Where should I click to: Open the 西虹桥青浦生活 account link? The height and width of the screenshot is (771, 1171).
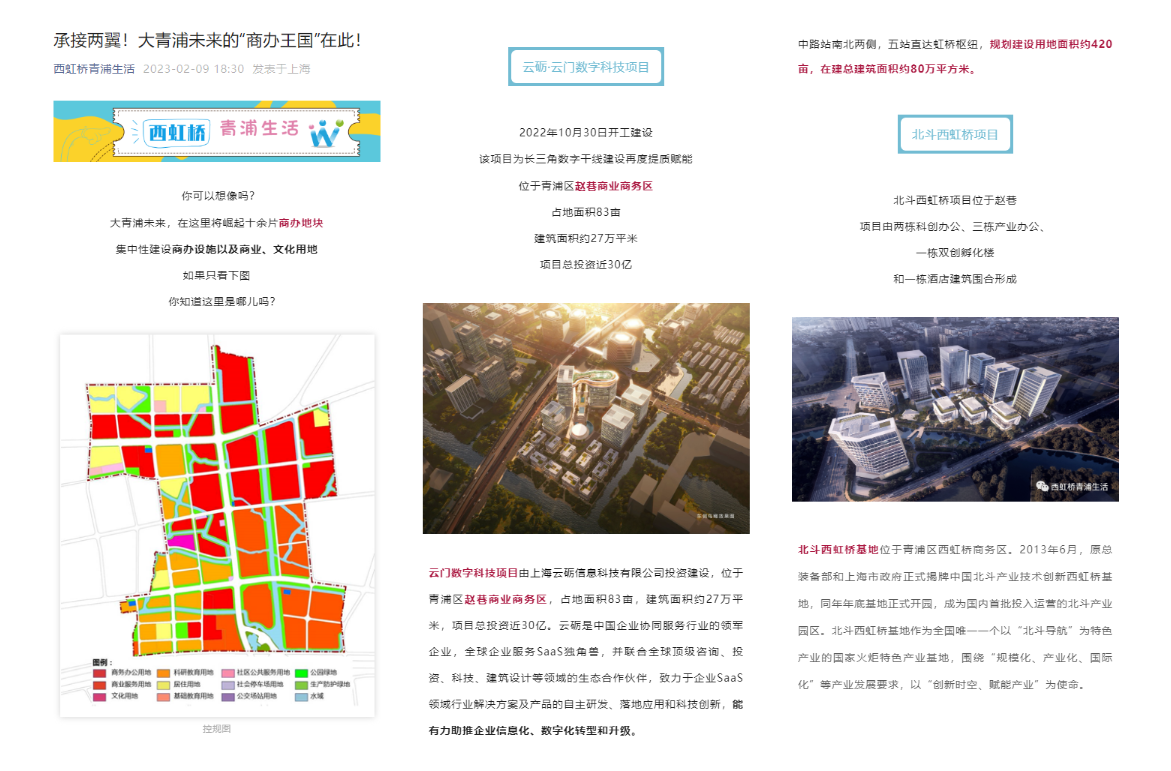coord(94,69)
